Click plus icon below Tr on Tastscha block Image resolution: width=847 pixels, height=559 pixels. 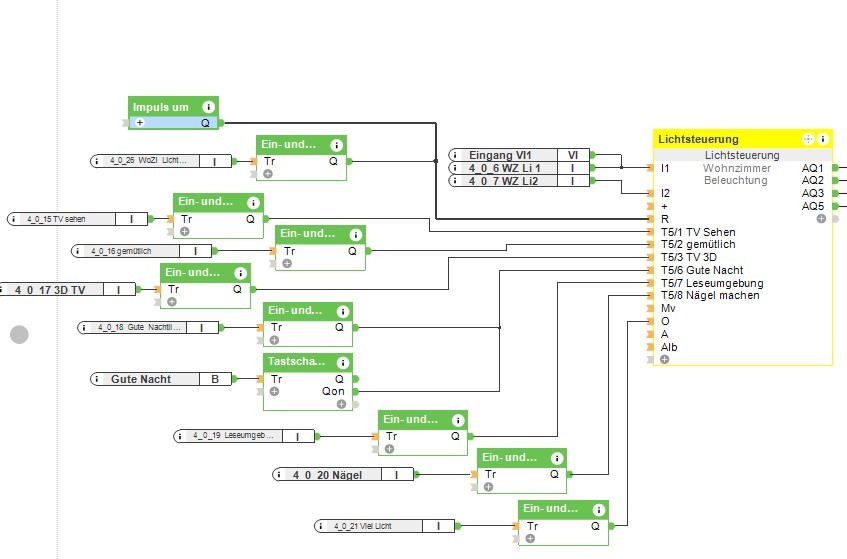point(274,391)
